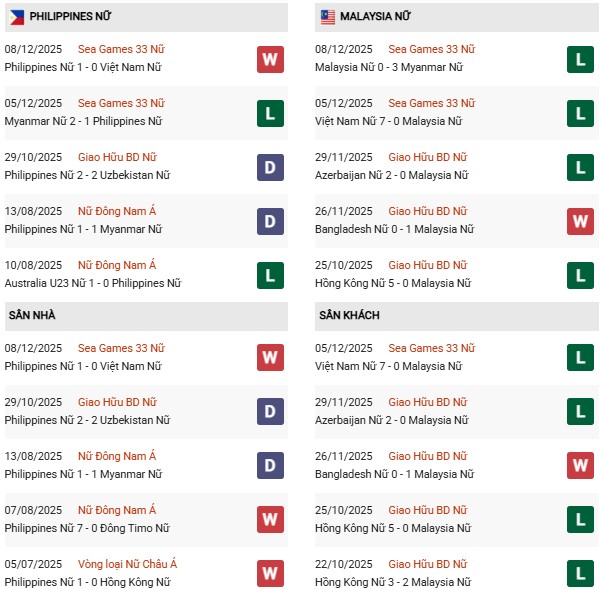Screen dimensions: 600x595
Task: Click W badge for Philippines 7-0 Đông Timo
Action: [270, 519]
